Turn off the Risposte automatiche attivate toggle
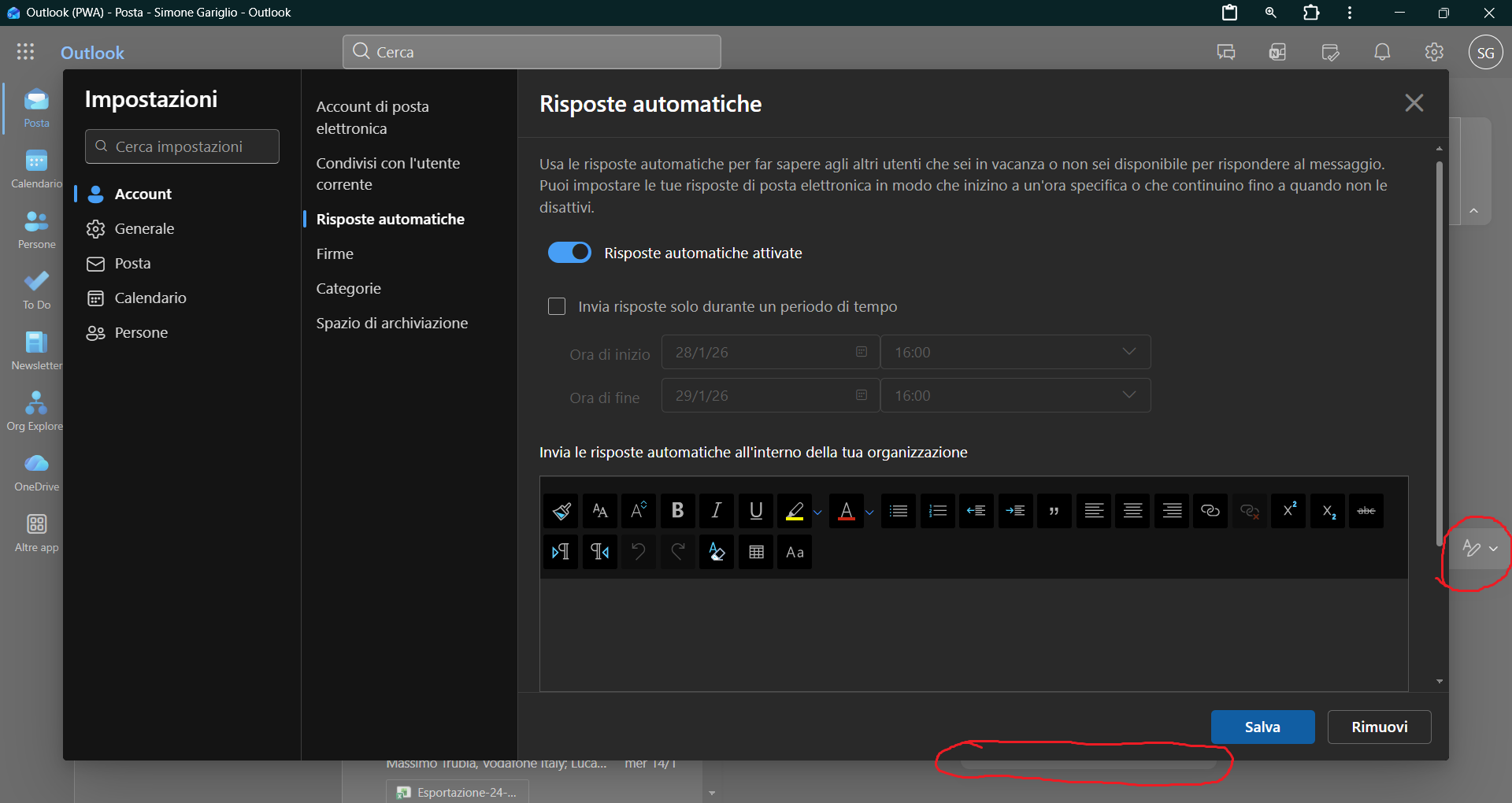The height and width of the screenshot is (803, 1512). pyautogui.click(x=569, y=252)
